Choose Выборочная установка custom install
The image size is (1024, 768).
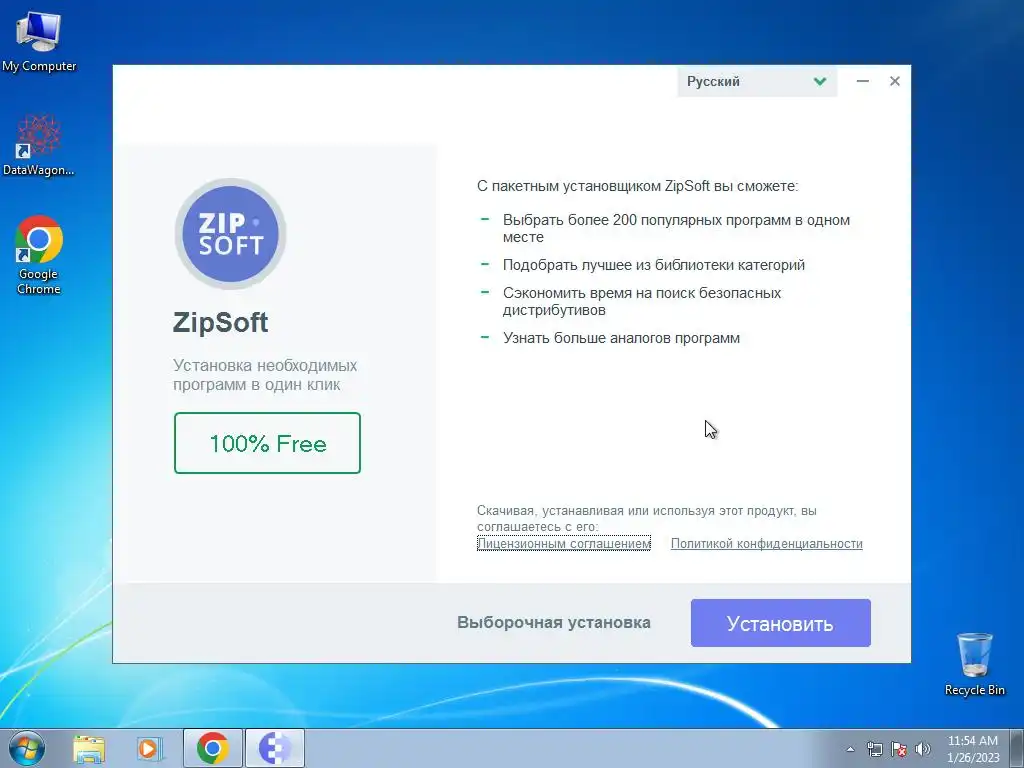click(x=554, y=622)
